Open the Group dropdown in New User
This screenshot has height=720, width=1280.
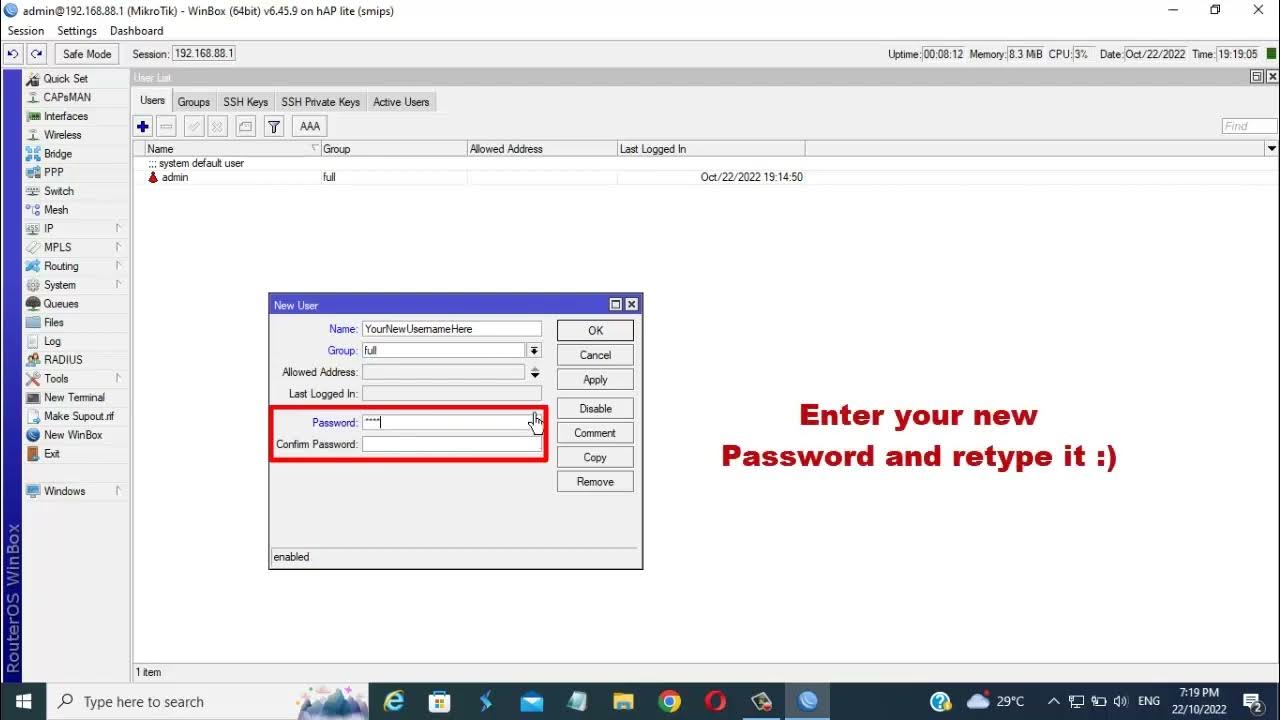534,351
